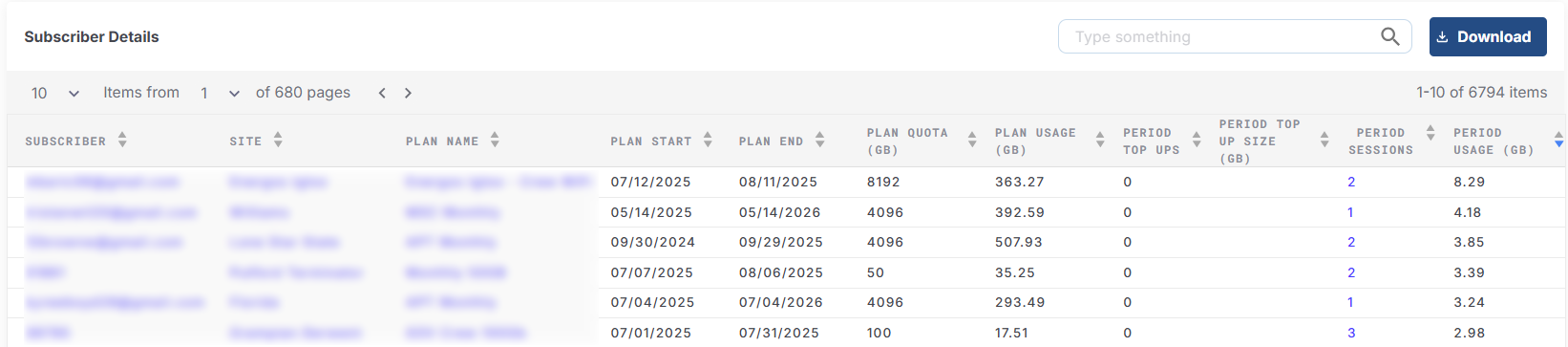Open sessions link valued 3 in last row
This screenshot has height=347, width=1568.
[1351, 333]
